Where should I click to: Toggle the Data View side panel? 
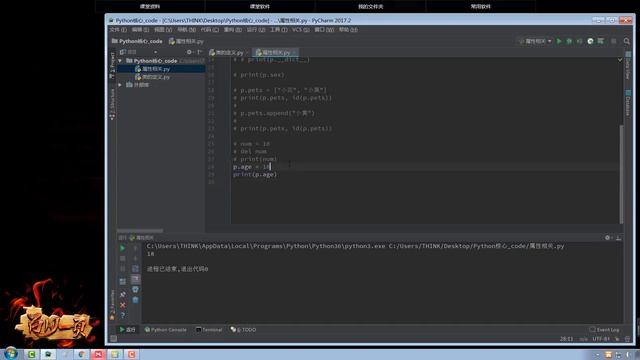[628, 66]
